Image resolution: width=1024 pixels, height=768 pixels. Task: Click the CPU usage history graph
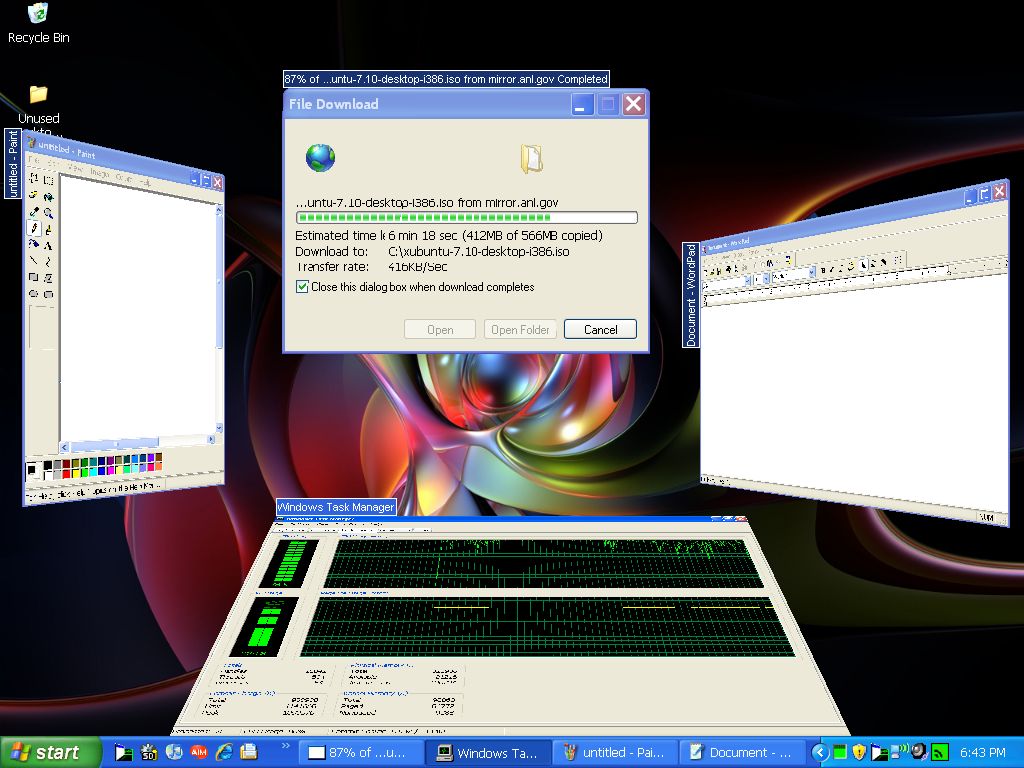click(543, 563)
